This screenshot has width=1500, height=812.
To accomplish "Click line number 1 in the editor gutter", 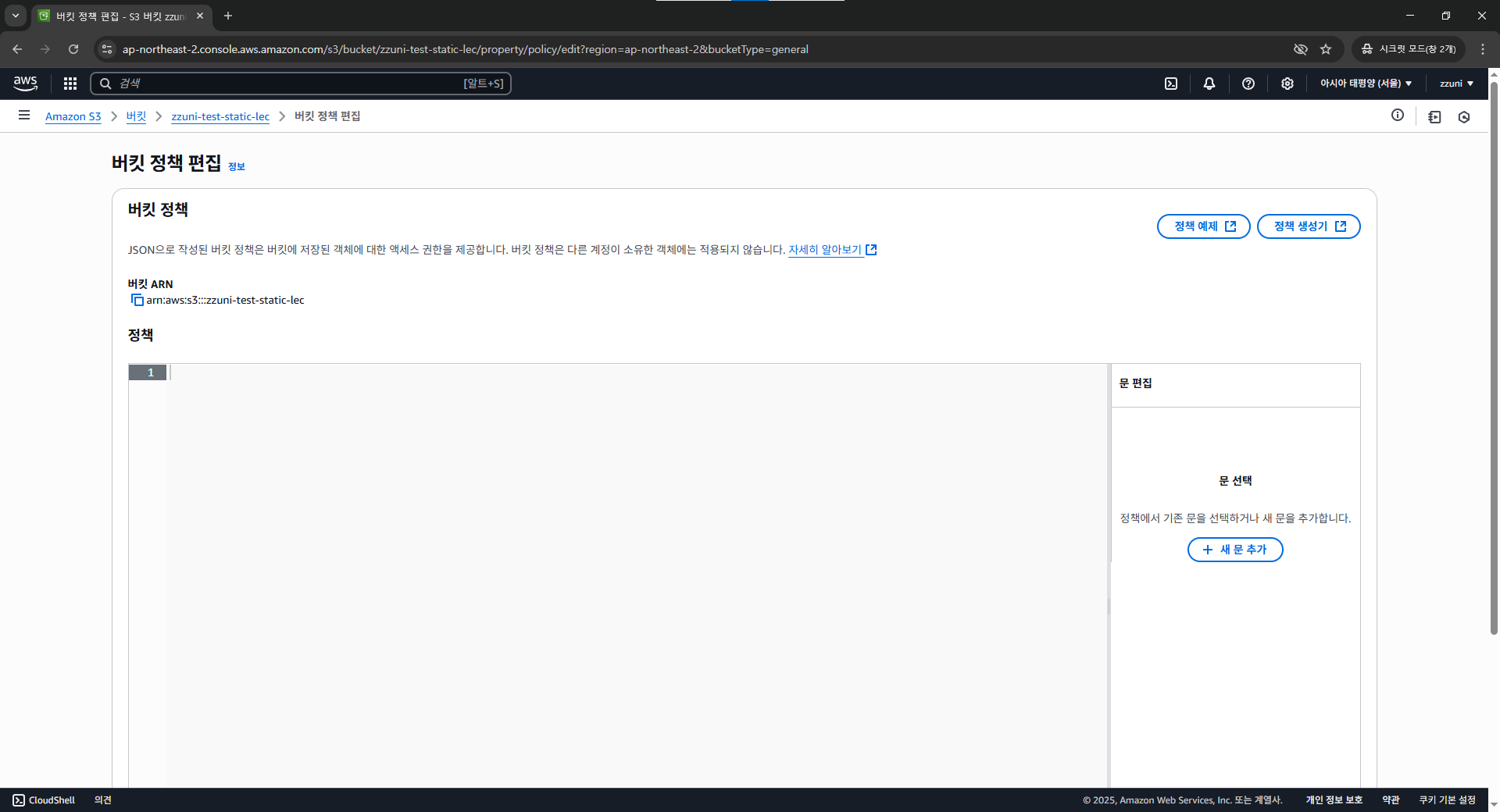I will (x=148, y=372).
